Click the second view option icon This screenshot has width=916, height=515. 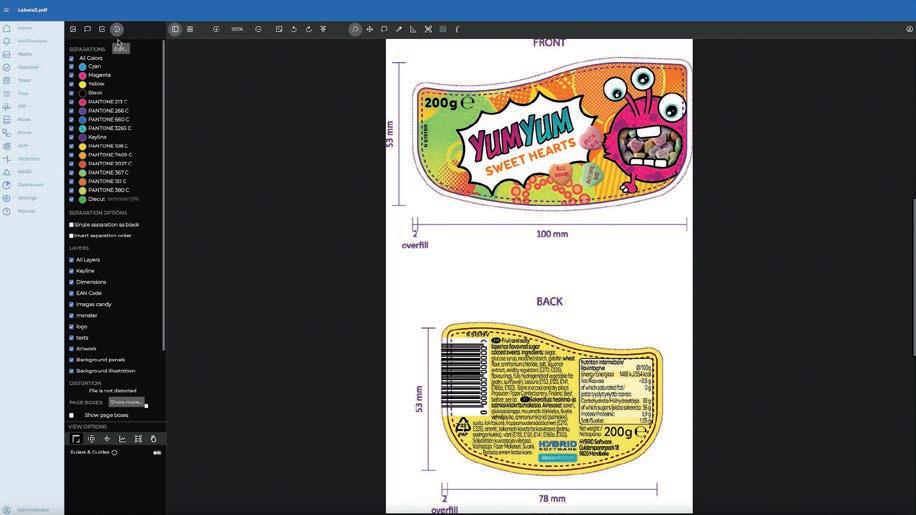[x=92, y=439]
